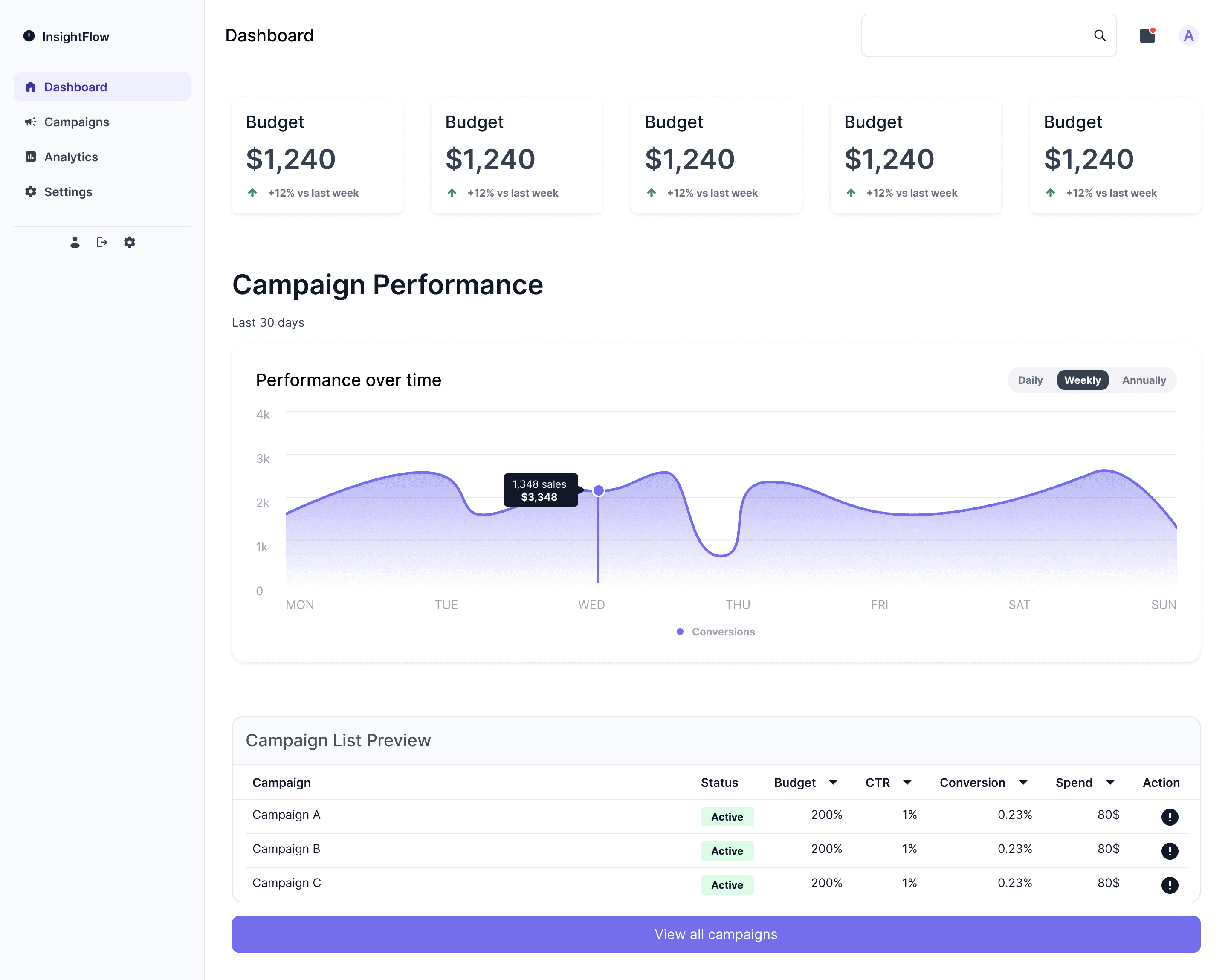Expand the Conversion column sort arrow
This screenshot has width=1228, height=980.
1023,782
